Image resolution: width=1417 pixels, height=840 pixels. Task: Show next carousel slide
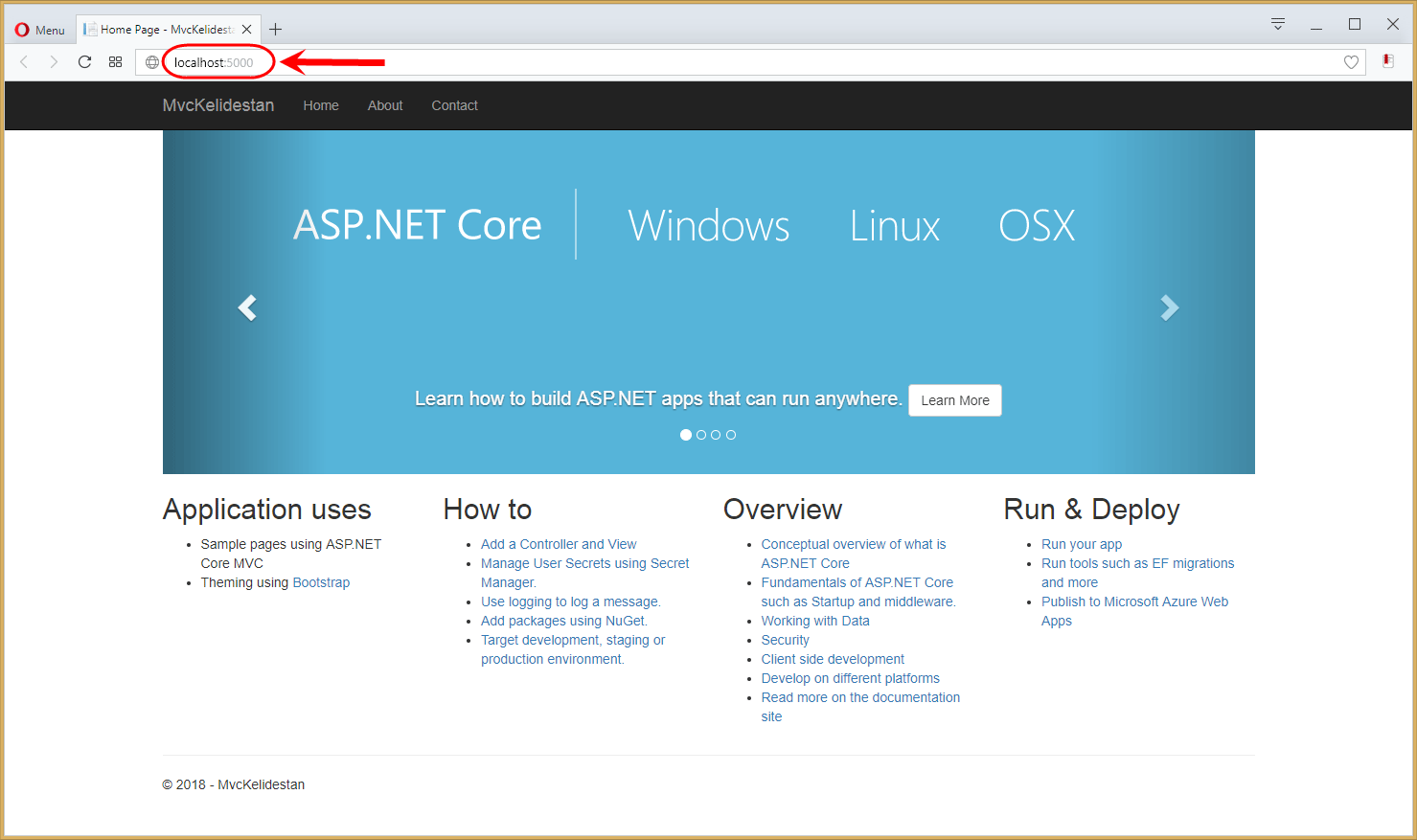click(x=1170, y=307)
